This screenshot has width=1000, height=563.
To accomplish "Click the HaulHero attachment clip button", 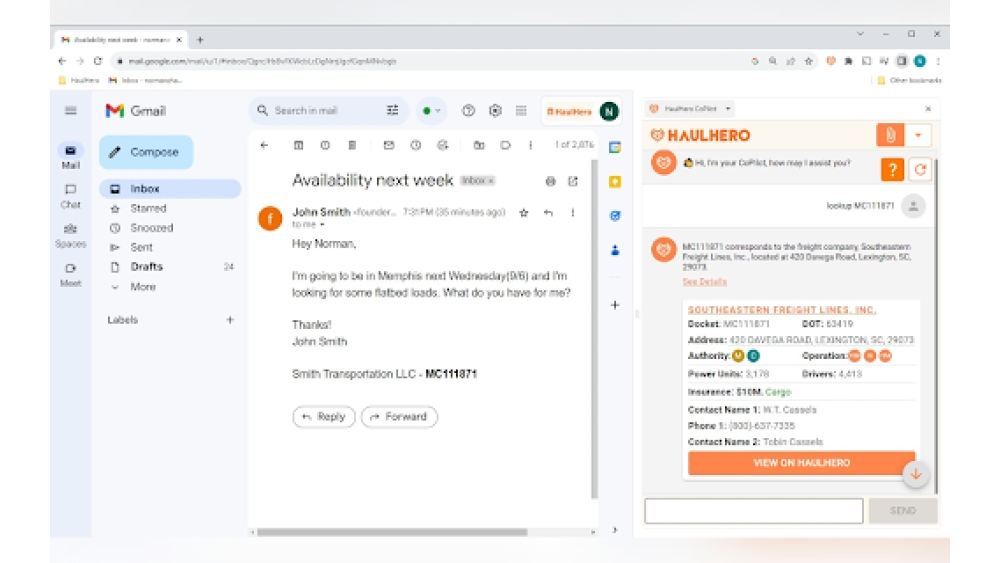I will tap(890, 135).
